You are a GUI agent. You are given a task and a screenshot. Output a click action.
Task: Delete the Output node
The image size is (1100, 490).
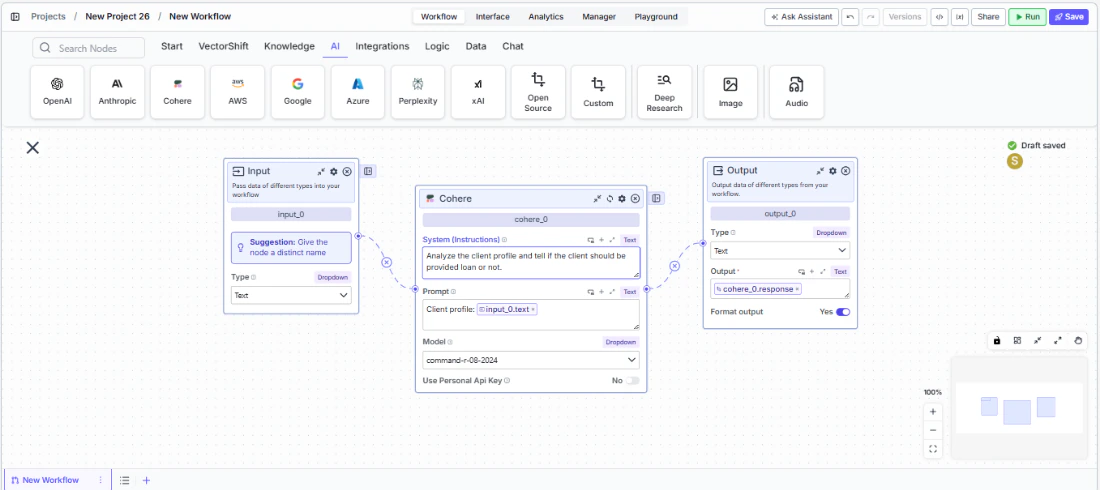[x=845, y=171]
